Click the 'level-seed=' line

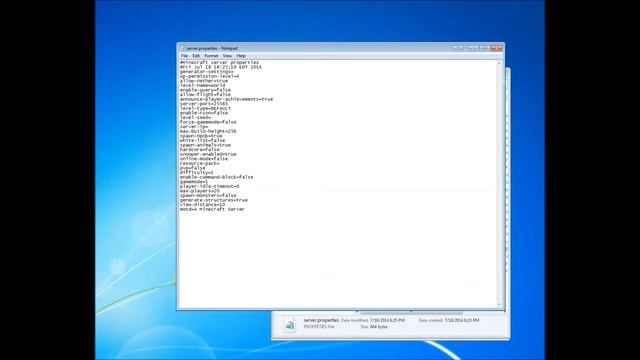[195, 117]
